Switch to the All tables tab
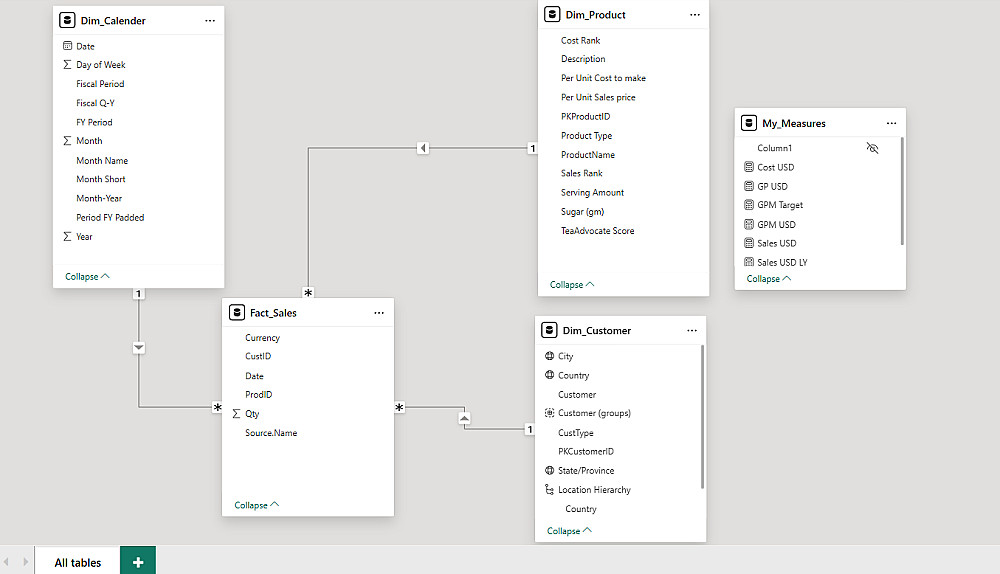 click(78, 562)
